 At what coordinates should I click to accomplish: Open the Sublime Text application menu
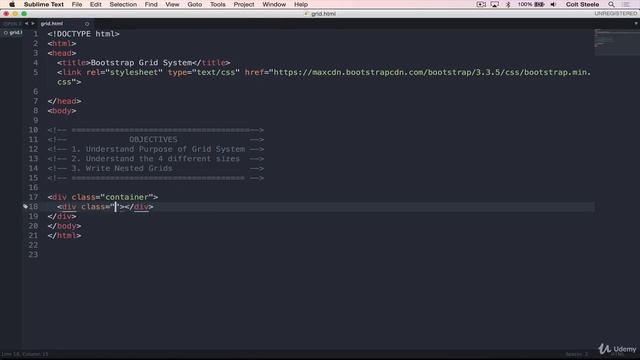click(44, 4)
